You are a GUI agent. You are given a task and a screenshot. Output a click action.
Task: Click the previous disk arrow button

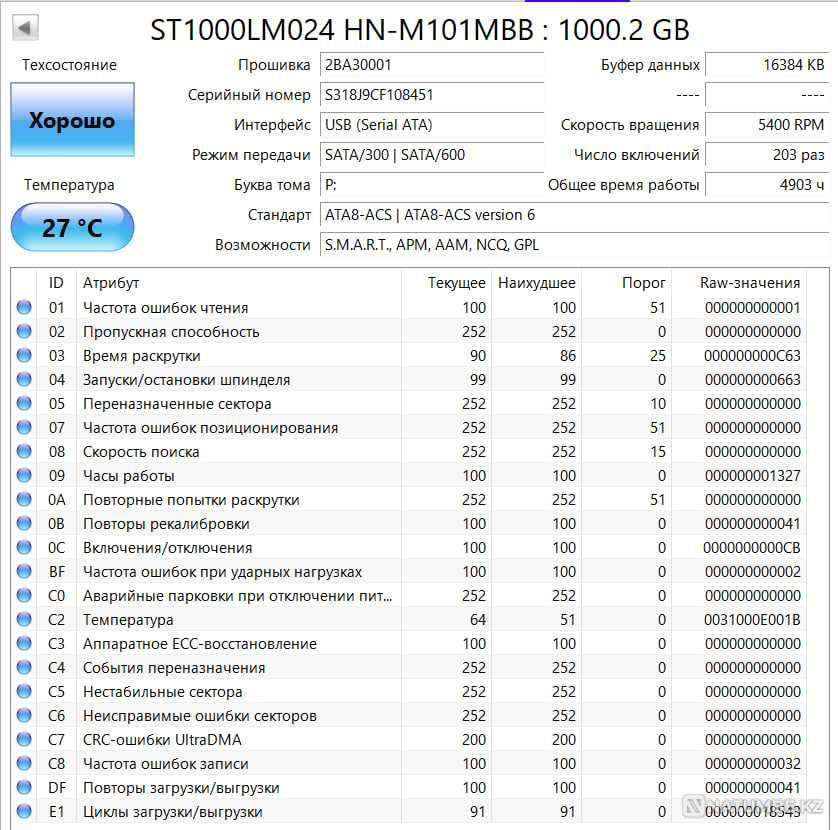[x=25, y=28]
